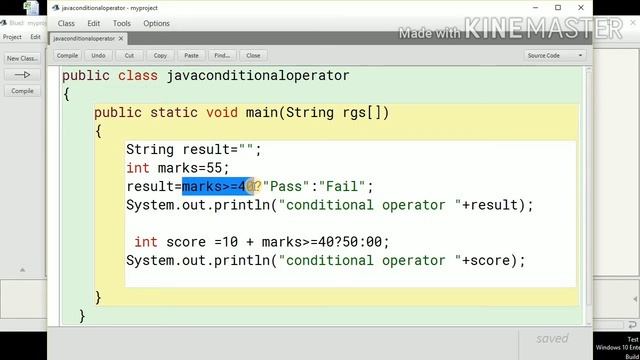Image resolution: width=640 pixels, height=360 pixels.
Task: Maximize the editor window
Action: [558, 8]
